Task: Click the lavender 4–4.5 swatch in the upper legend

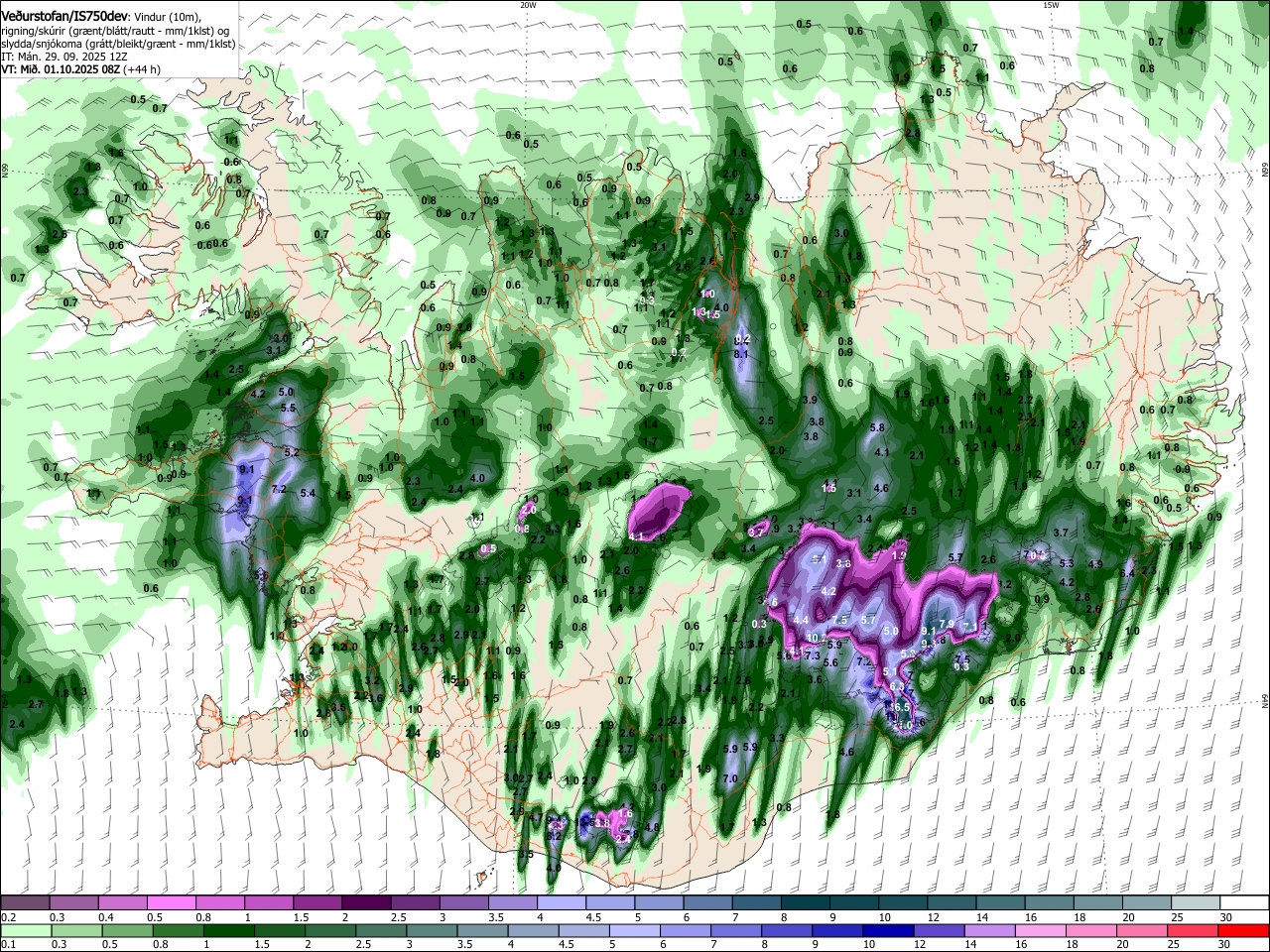Action: tap(562, 902)
